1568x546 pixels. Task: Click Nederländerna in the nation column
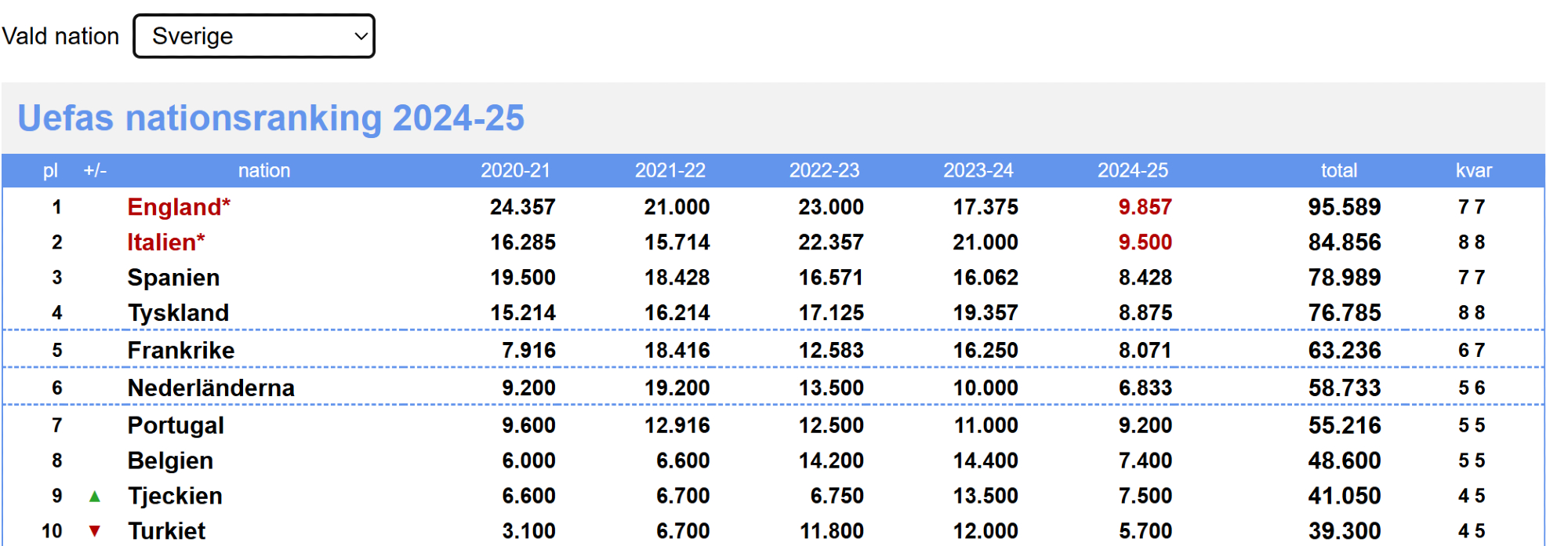point(211,388)
